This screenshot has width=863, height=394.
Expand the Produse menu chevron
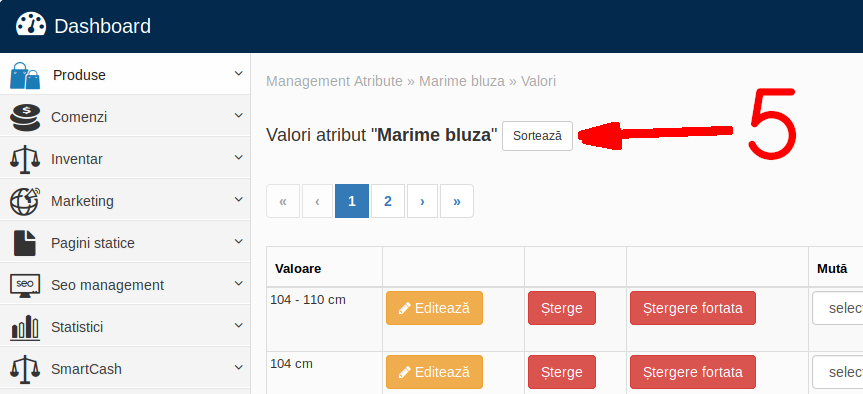(238, 74)
